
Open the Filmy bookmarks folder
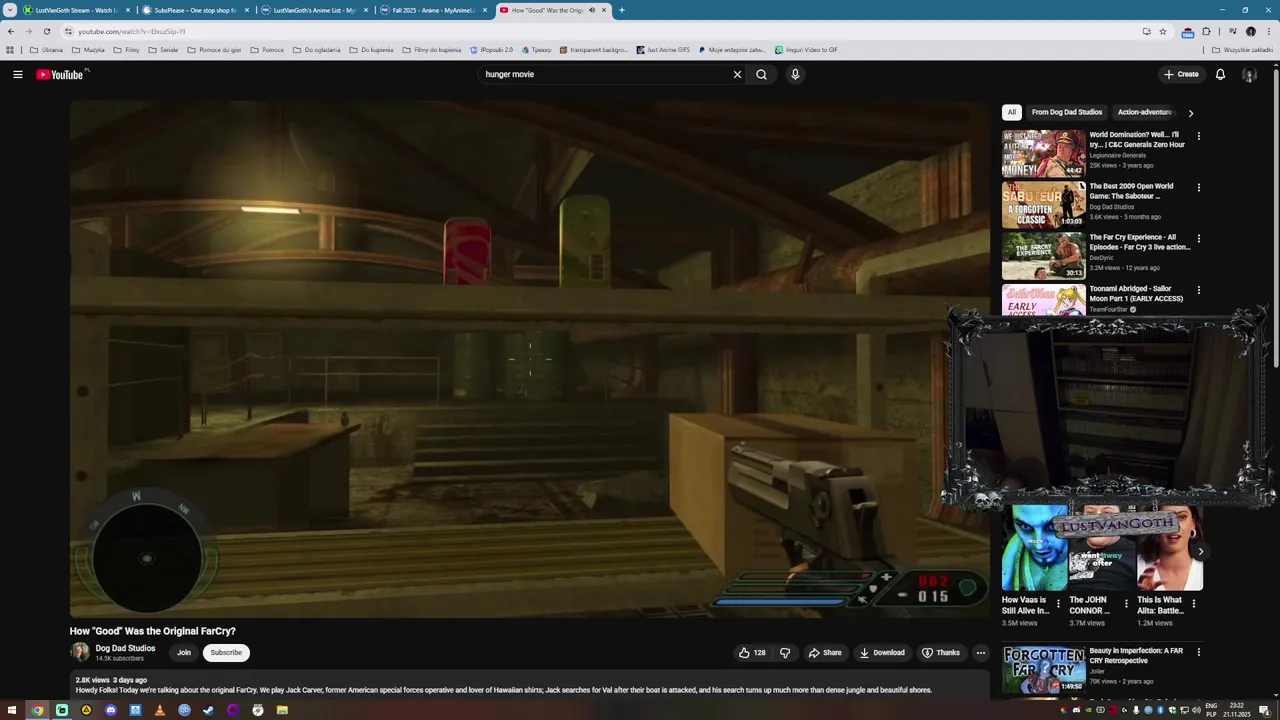126,50
